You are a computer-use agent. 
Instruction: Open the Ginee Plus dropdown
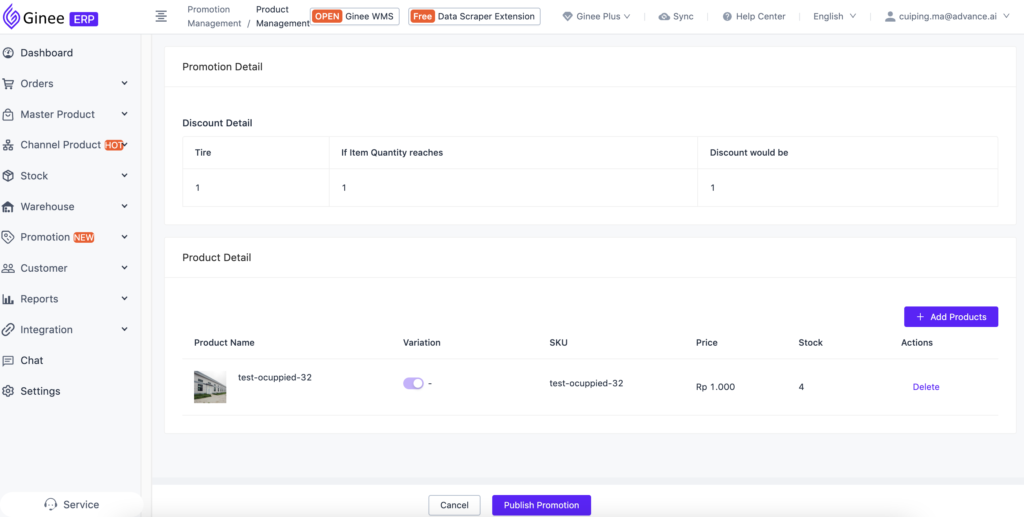coord(596,16)
